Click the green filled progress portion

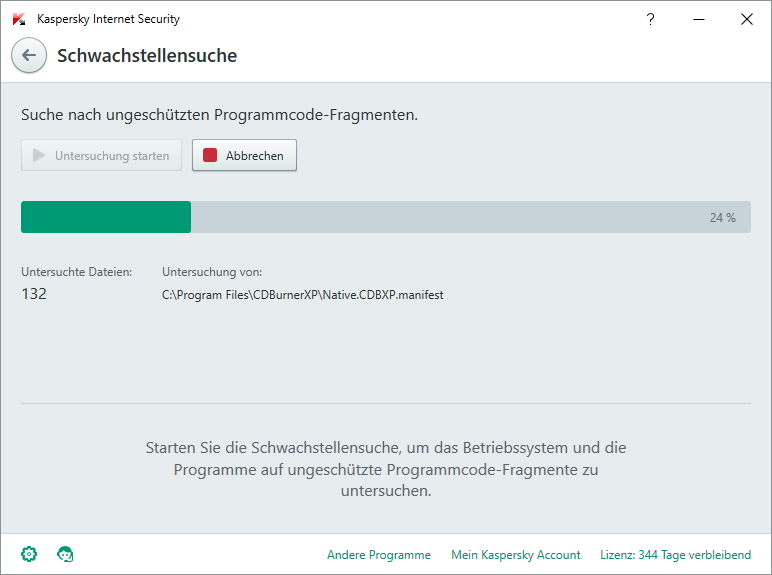coord(106,217)
